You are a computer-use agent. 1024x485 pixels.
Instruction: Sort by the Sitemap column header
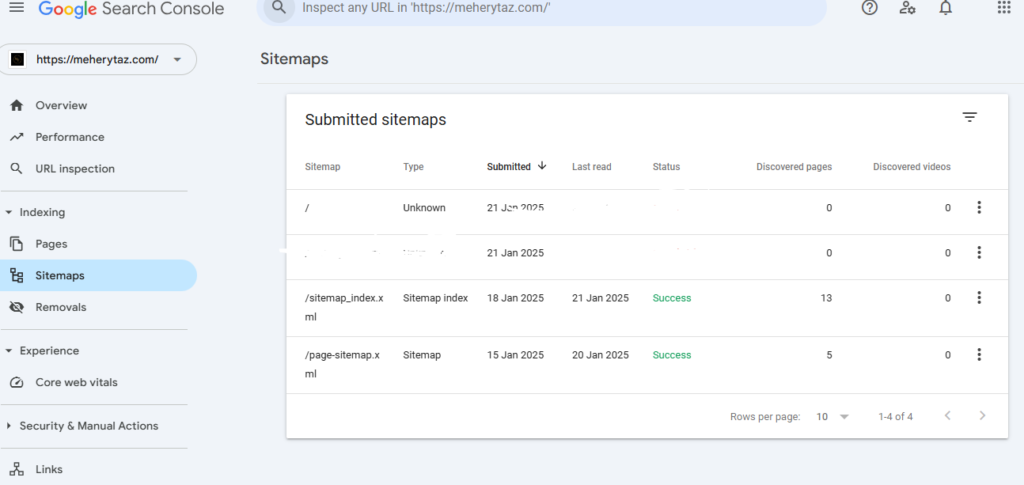pos(323,166)
